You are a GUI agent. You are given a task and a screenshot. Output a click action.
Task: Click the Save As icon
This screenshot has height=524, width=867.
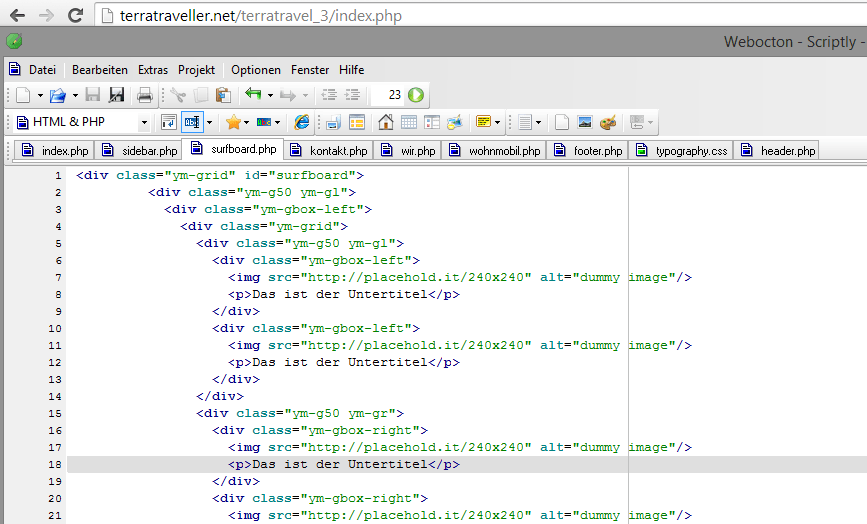(x=116, y=95)
